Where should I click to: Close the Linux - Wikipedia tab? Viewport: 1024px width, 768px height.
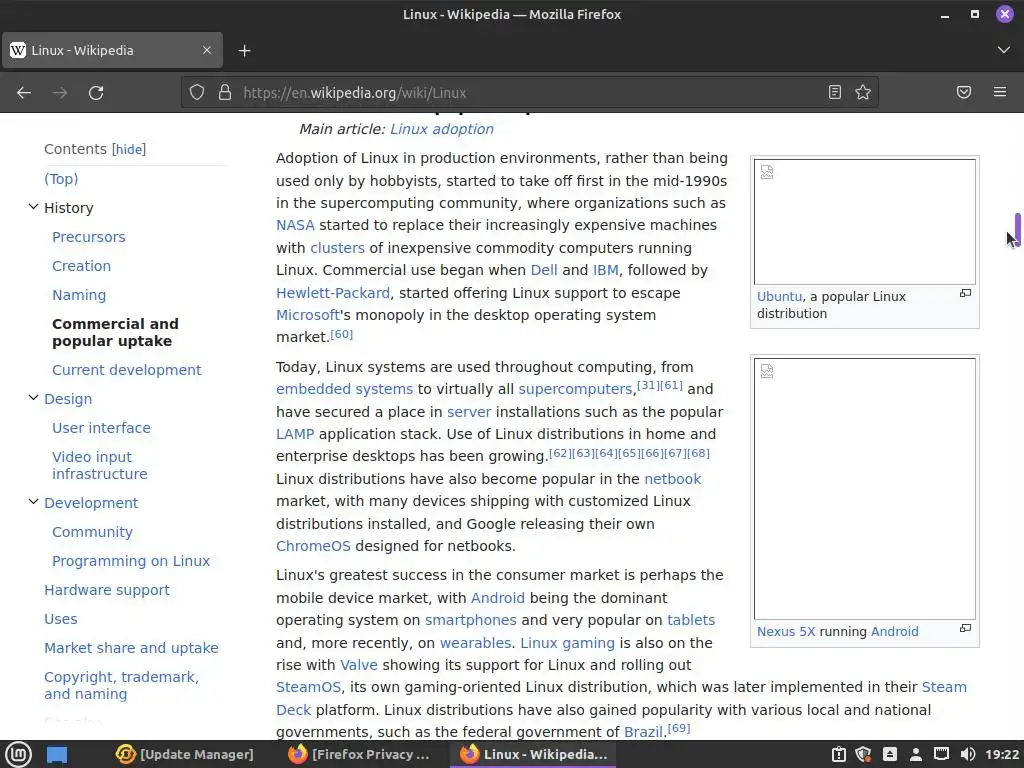[207, 50]
